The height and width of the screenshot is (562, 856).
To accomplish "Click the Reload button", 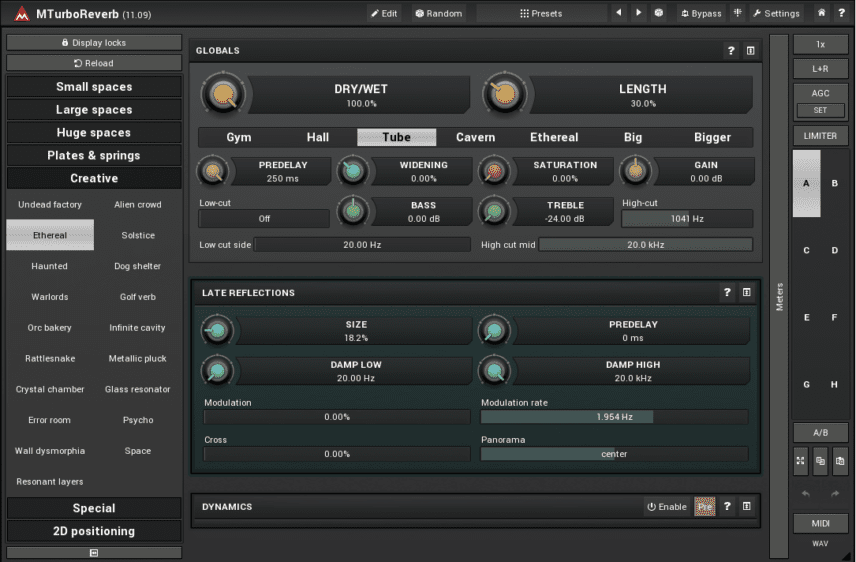I will [x=94, y=63].
